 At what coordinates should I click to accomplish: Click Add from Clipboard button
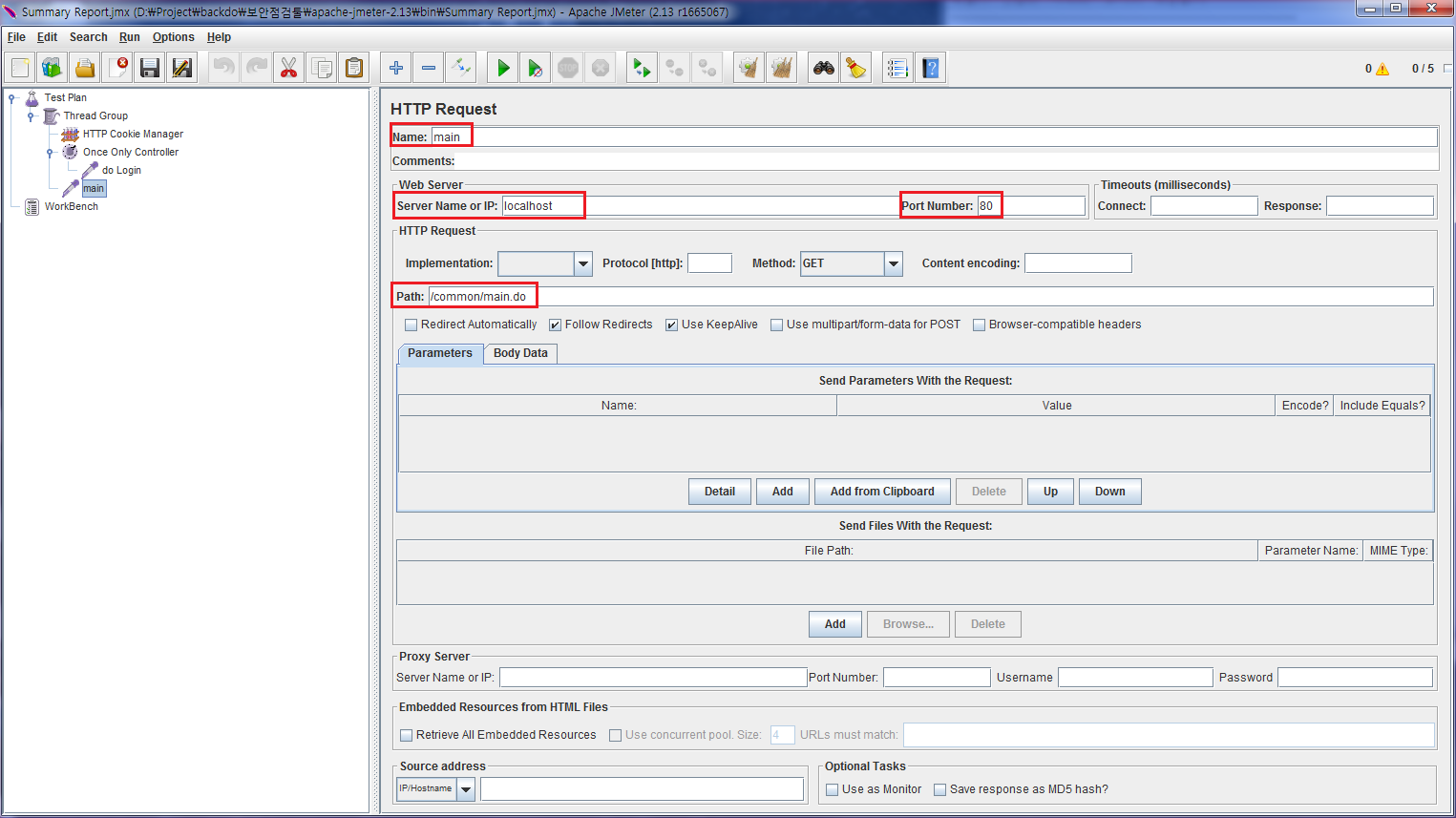(882, 492)
